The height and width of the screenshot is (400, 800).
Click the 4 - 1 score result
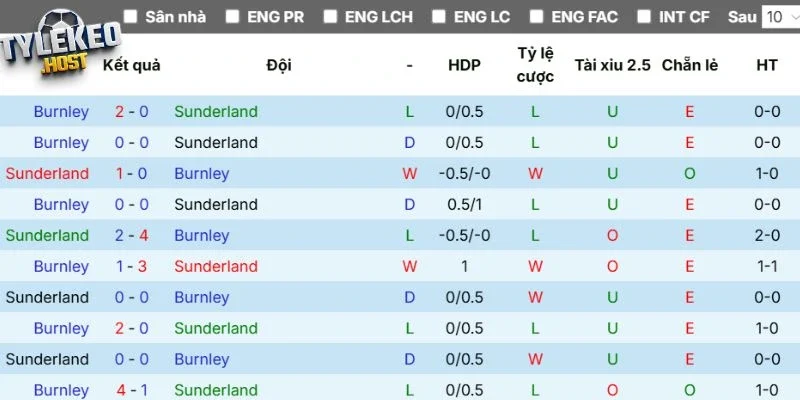coord(132,390)
